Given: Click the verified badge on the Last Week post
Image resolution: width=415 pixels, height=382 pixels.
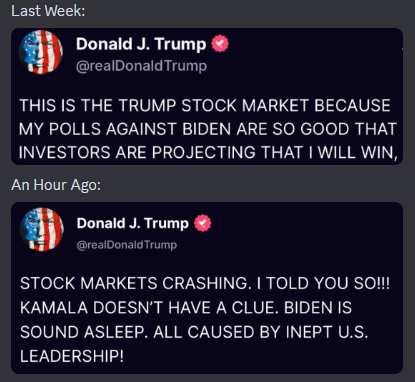Looking at the screenshot, I should click(x=220, y=44).
